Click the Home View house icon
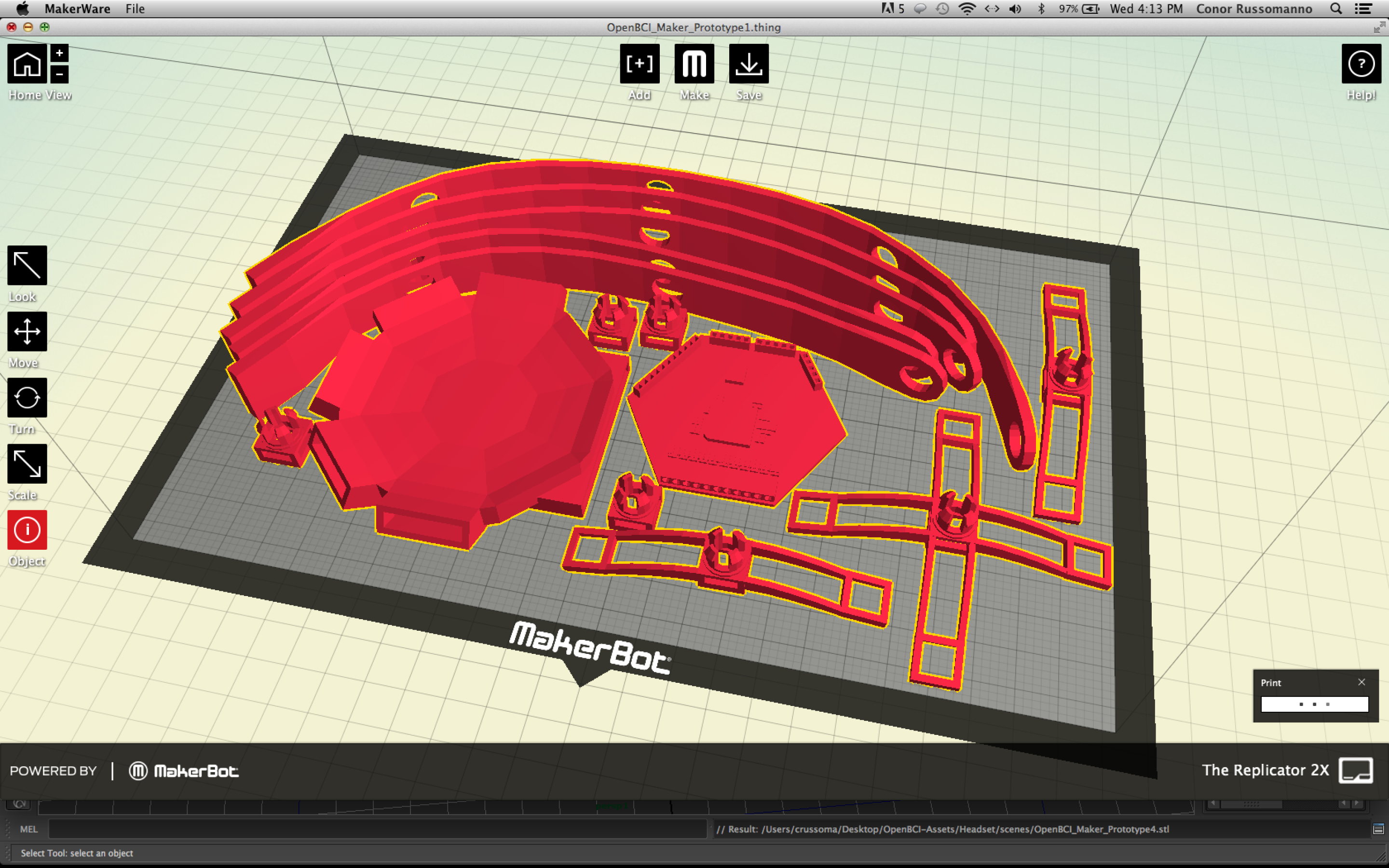This screenshot has height=868, width=1389. pos(27,64)
